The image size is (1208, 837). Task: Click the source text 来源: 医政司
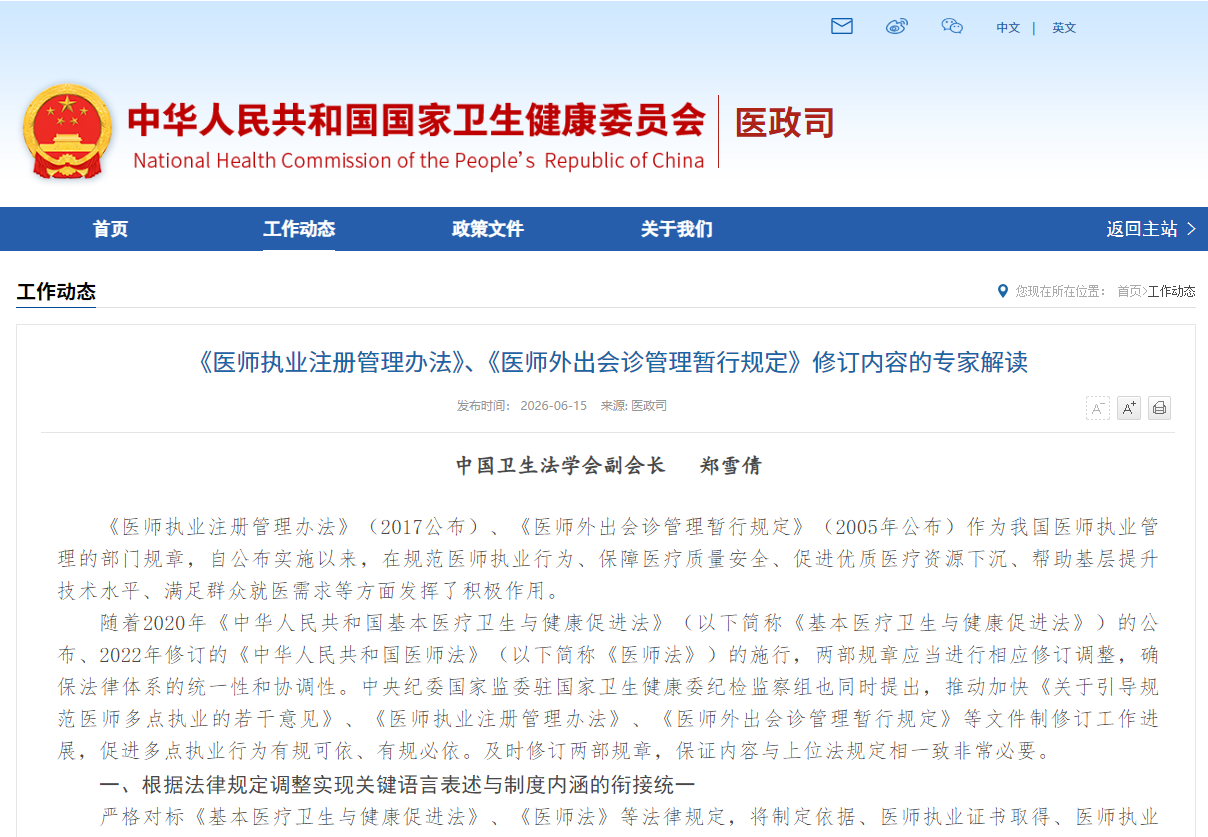(x=633, y=406)
